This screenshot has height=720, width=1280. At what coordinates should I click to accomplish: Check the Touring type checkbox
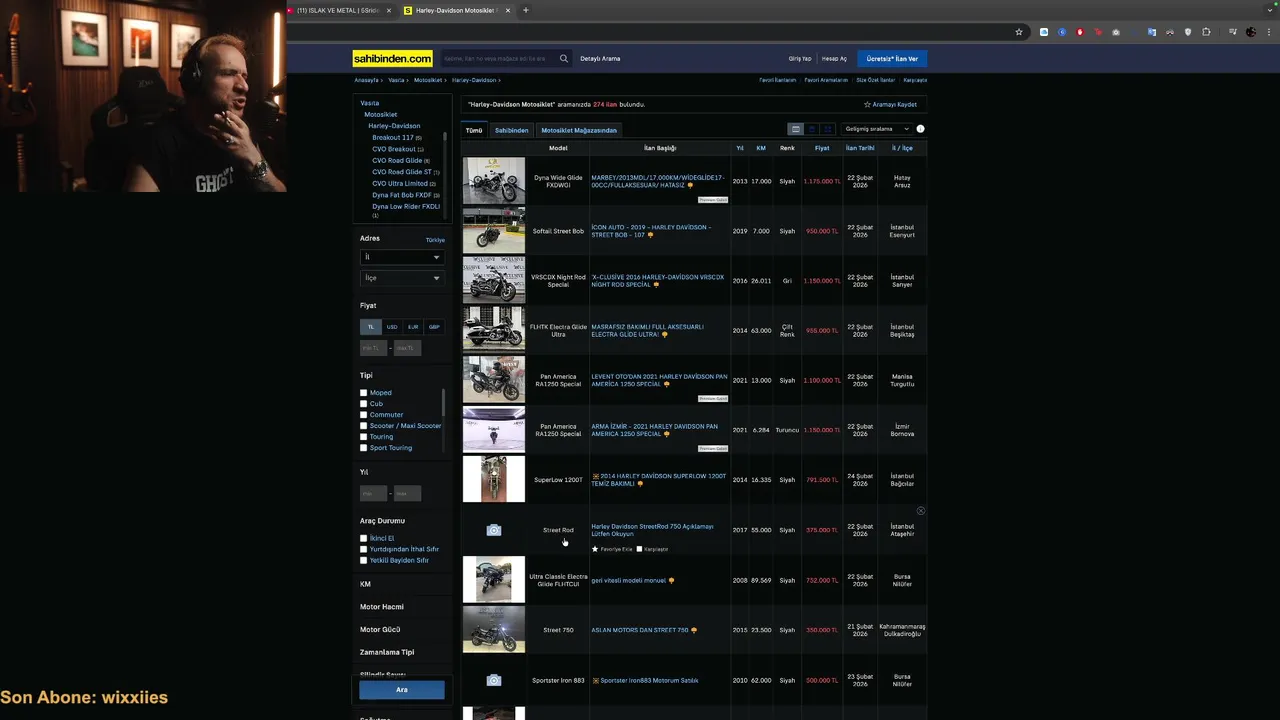(x=364, y=437)
